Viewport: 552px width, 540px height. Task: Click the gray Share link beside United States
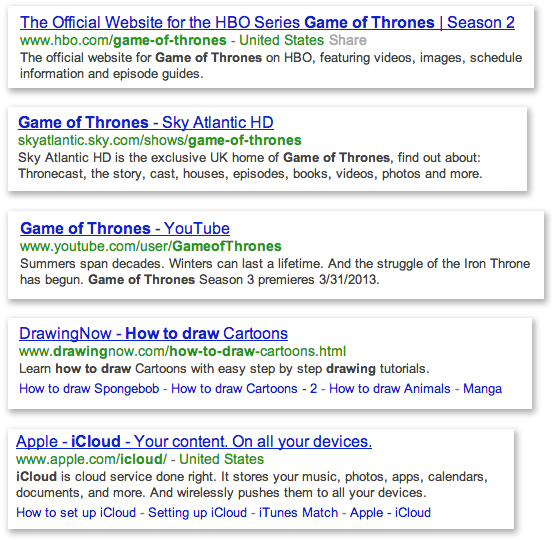(348, 40)
